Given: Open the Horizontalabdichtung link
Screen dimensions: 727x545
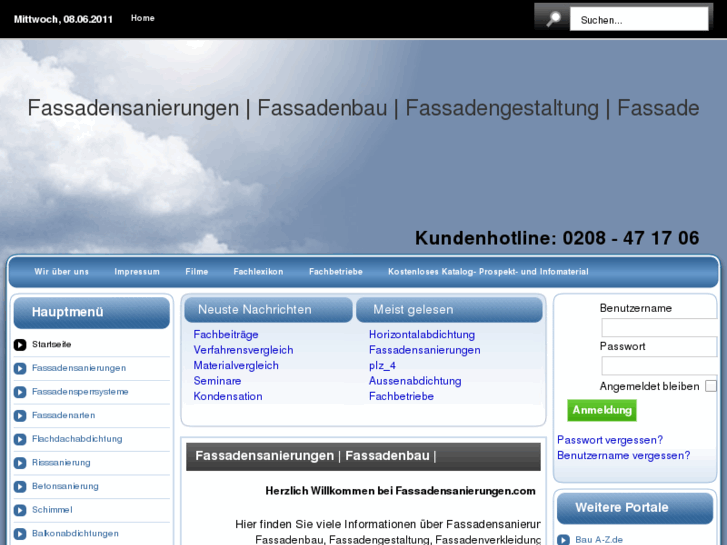Looking at the screenshot, I should (422, 334).
